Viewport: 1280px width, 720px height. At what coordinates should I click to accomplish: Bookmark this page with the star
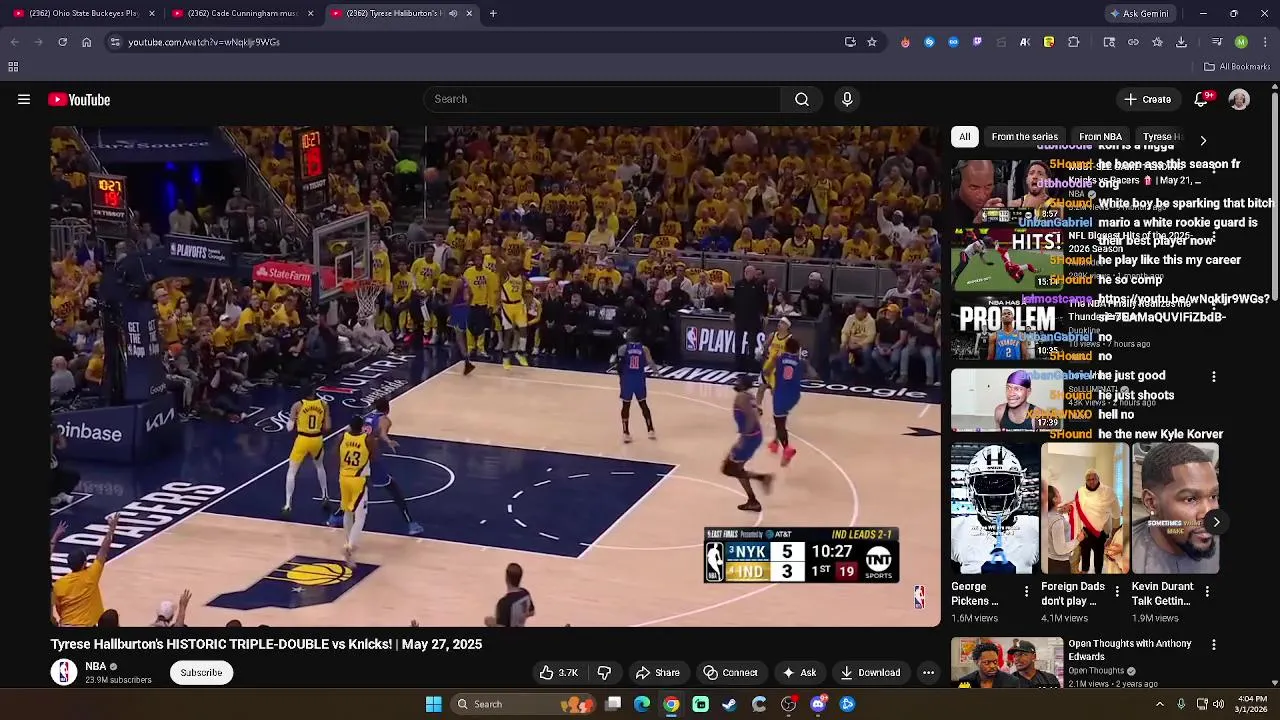pos(872,42)
